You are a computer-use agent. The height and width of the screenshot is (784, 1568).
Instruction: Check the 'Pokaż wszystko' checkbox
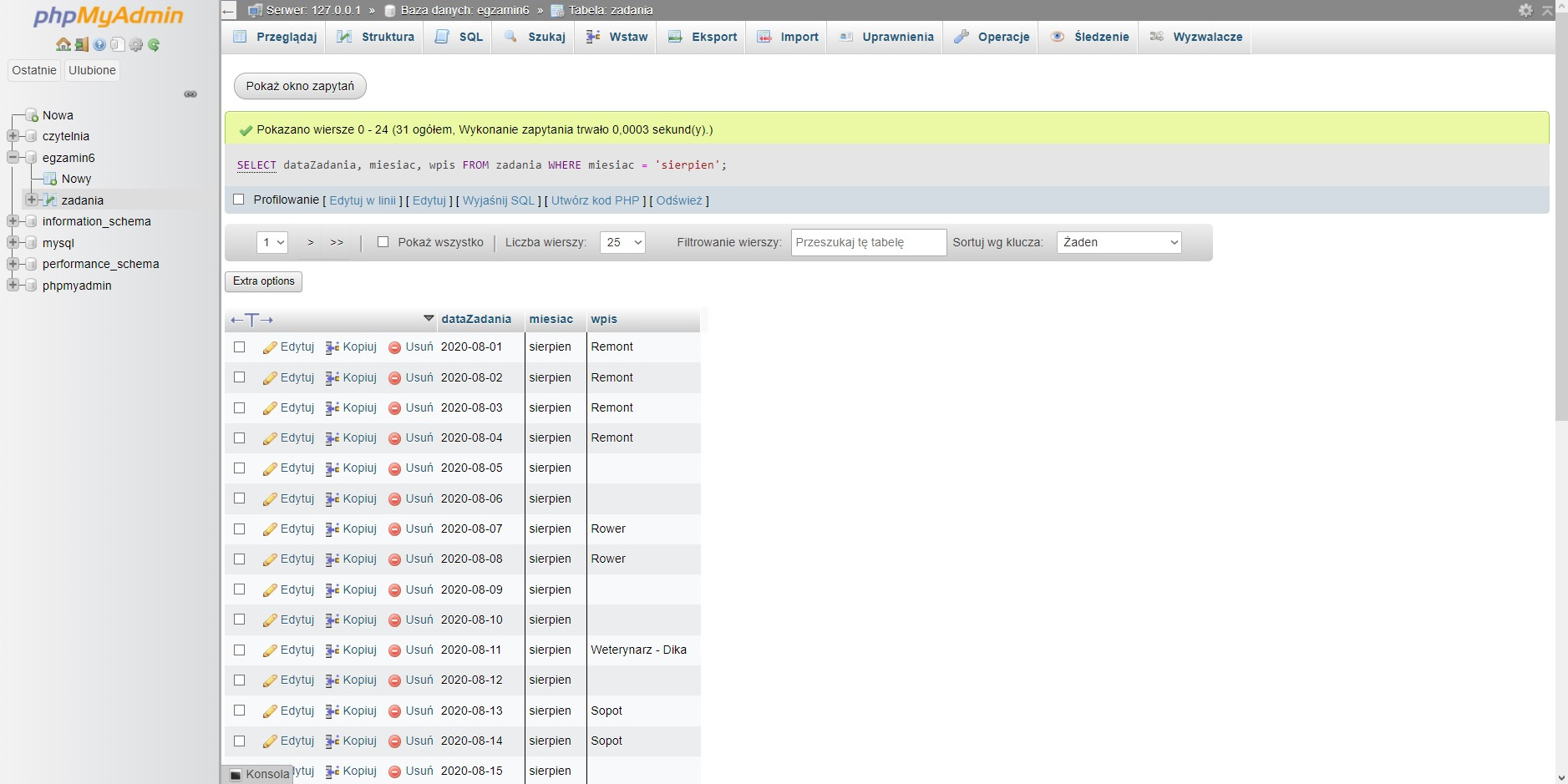coord(383,242)
